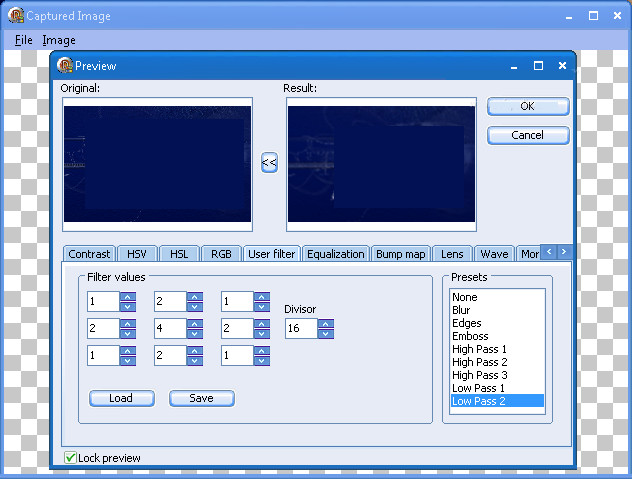632x479 pixels.
Task: Select the Blur preset
Action: (x=497, y=310)
